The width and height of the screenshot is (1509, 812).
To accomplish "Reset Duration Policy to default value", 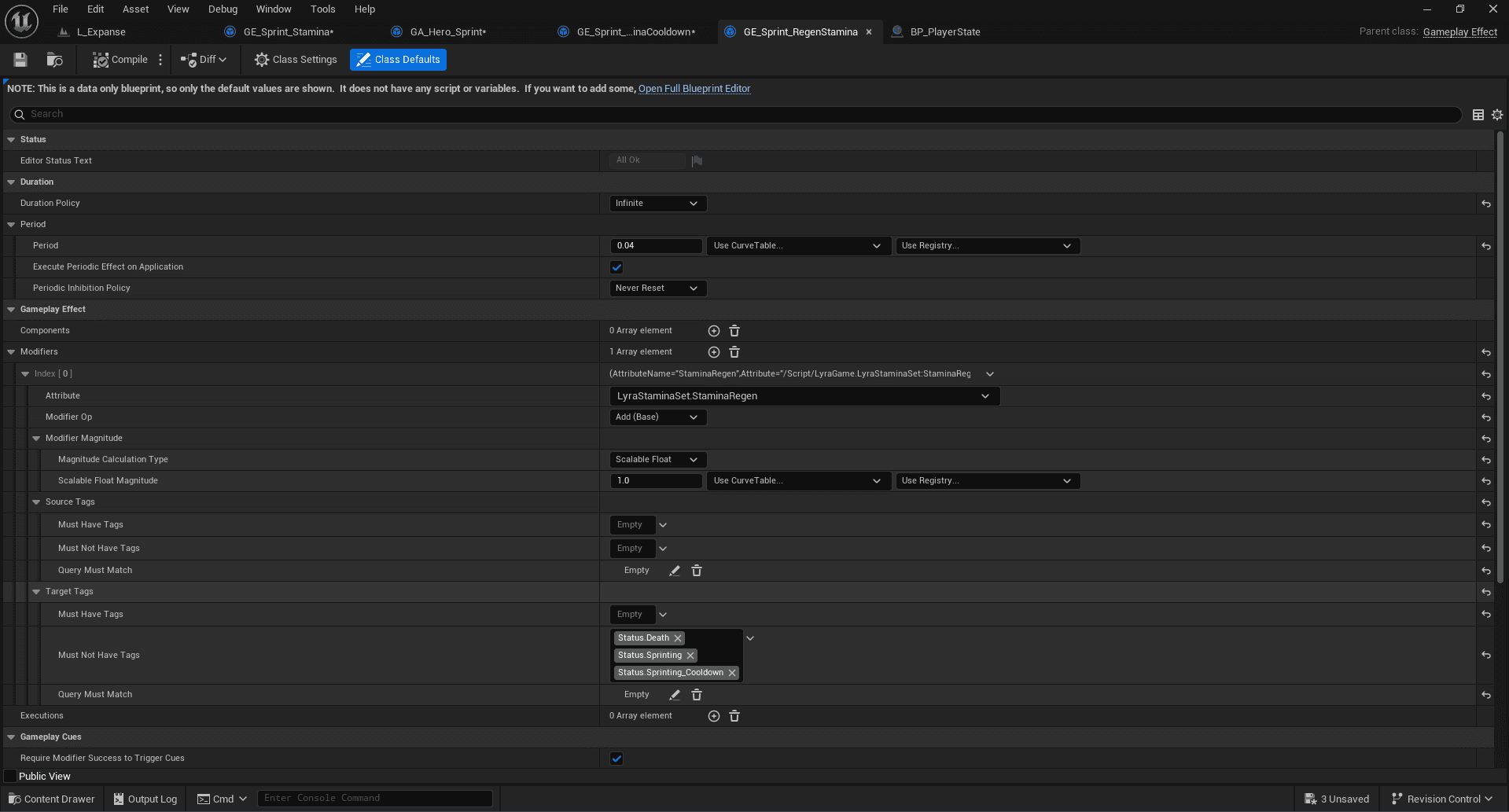I will tap(1486, 204).
